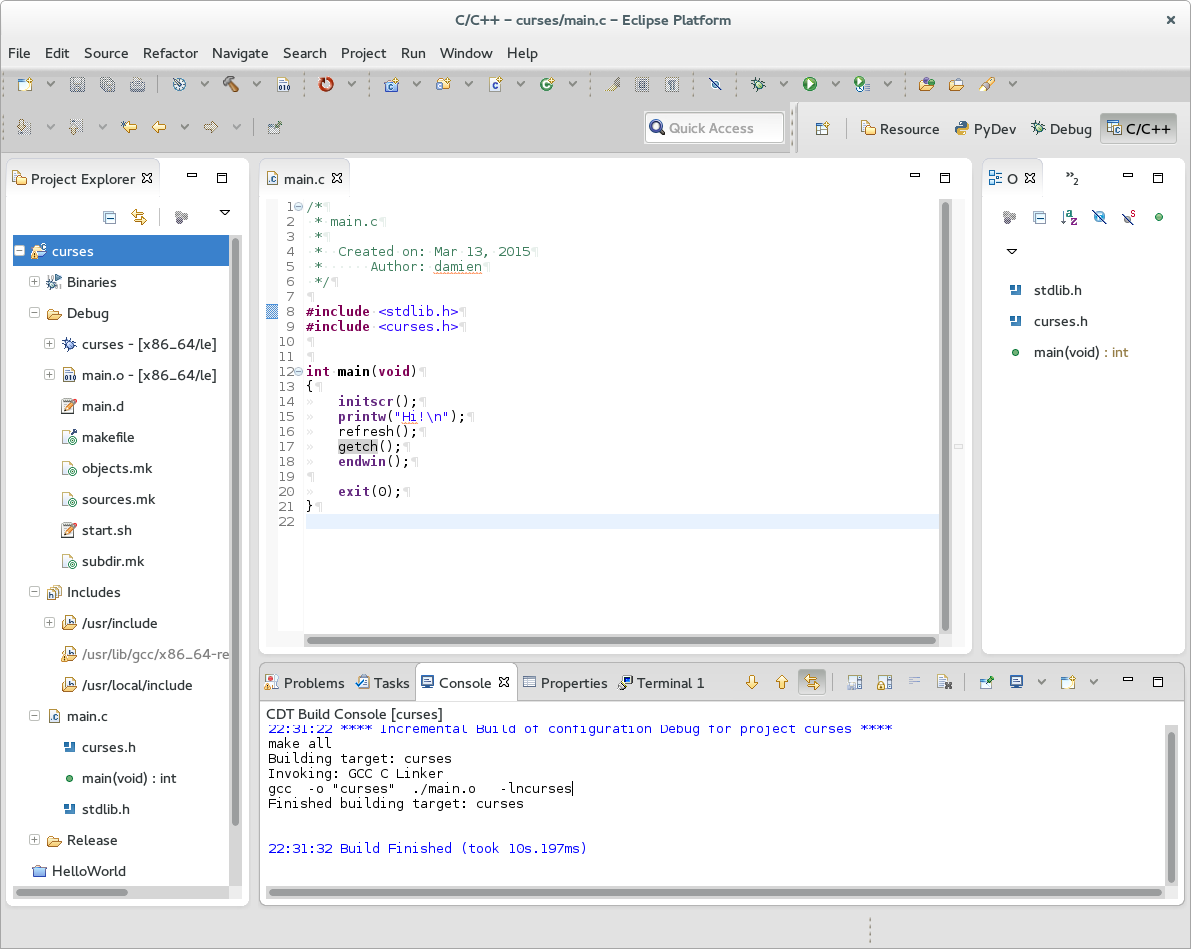Collapse the Debug folder

[34, 312]
